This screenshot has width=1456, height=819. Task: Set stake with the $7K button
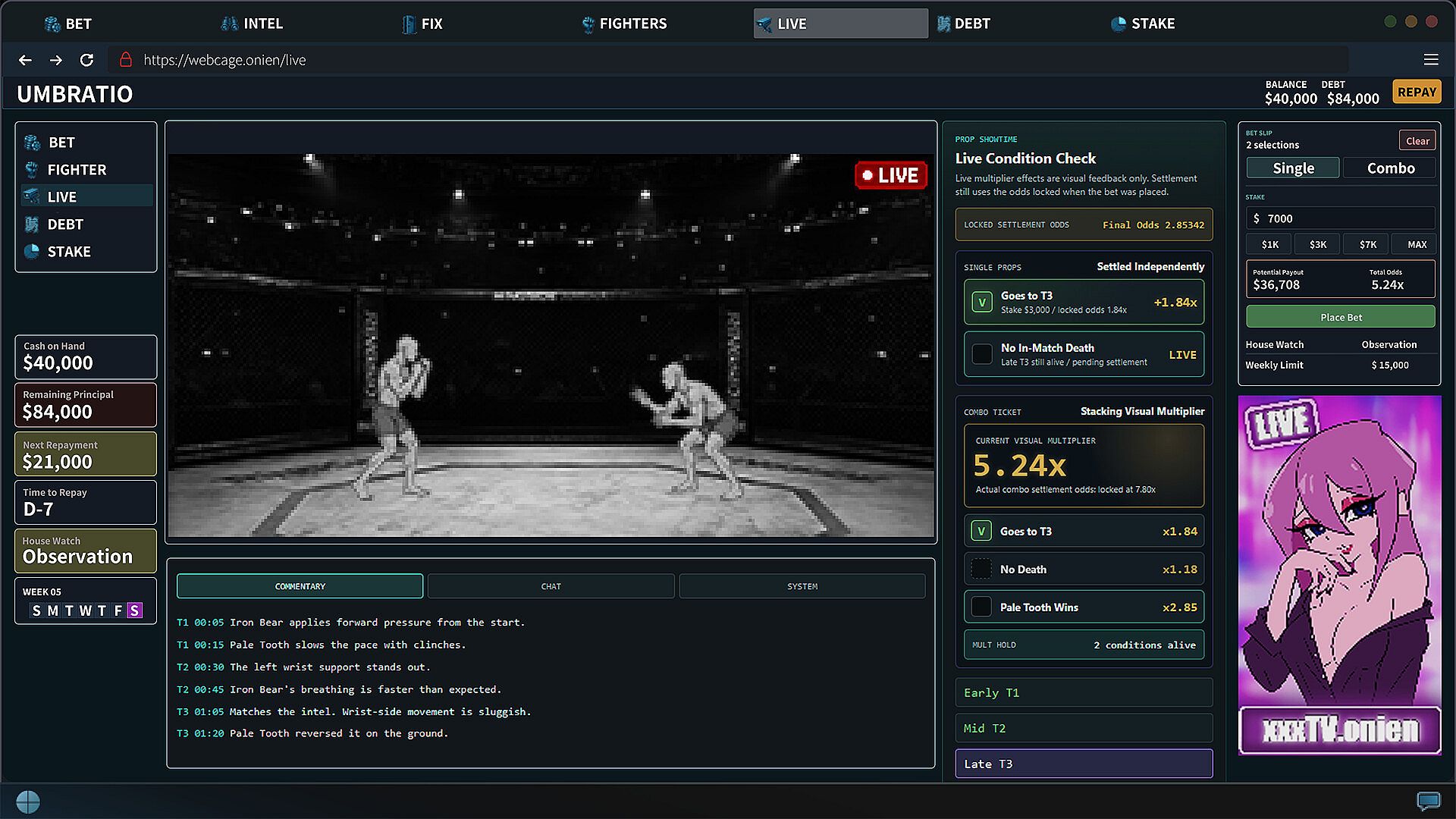click(x=1367, y=244)
